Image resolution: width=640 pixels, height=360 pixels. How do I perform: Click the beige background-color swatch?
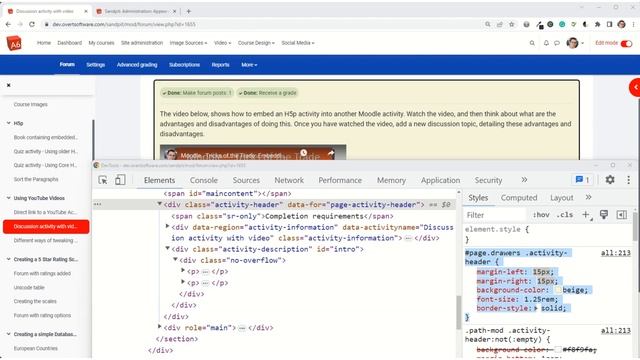(x=558, y=290)
